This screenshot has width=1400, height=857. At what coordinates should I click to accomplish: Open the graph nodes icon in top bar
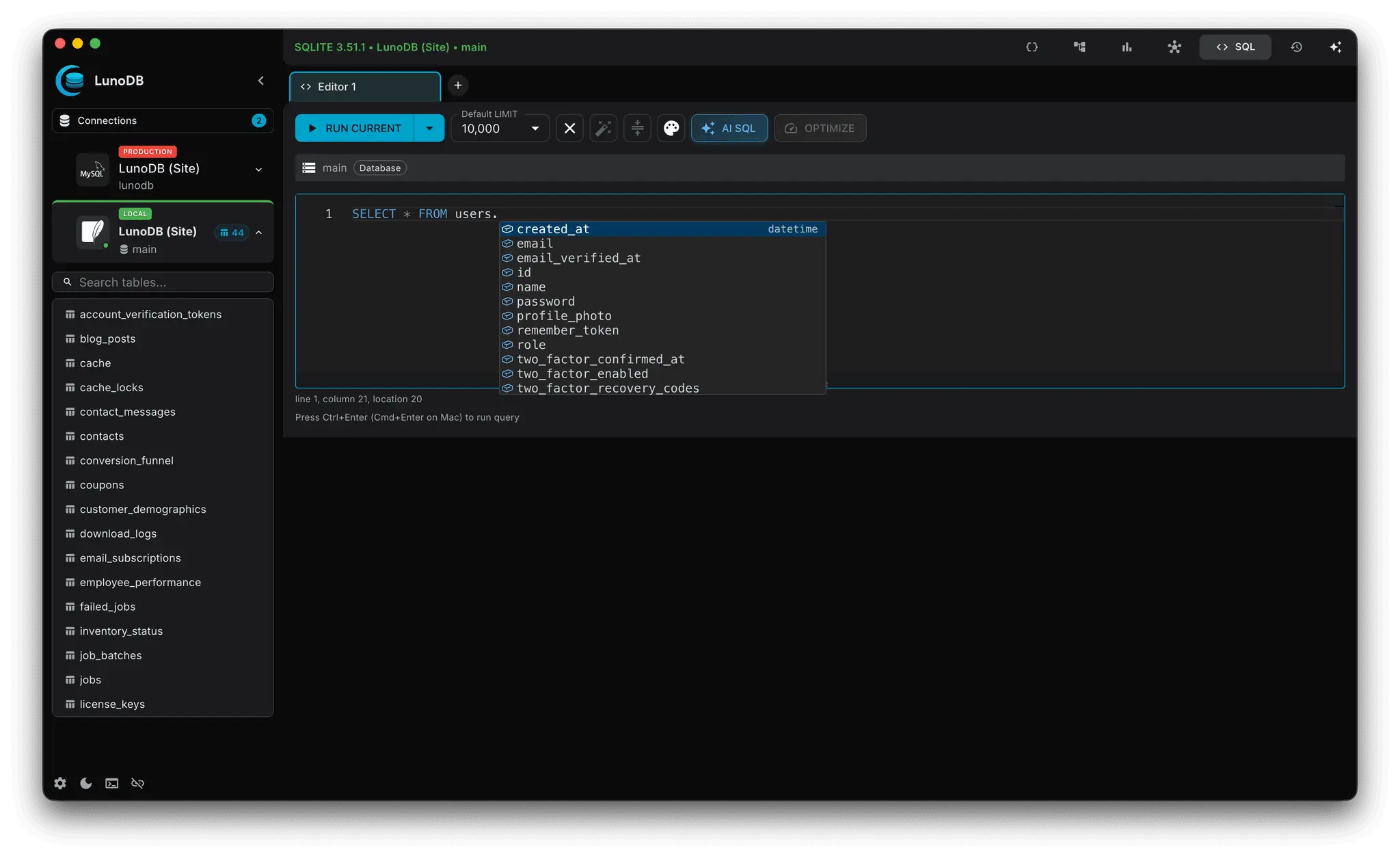click(1174, 47)
